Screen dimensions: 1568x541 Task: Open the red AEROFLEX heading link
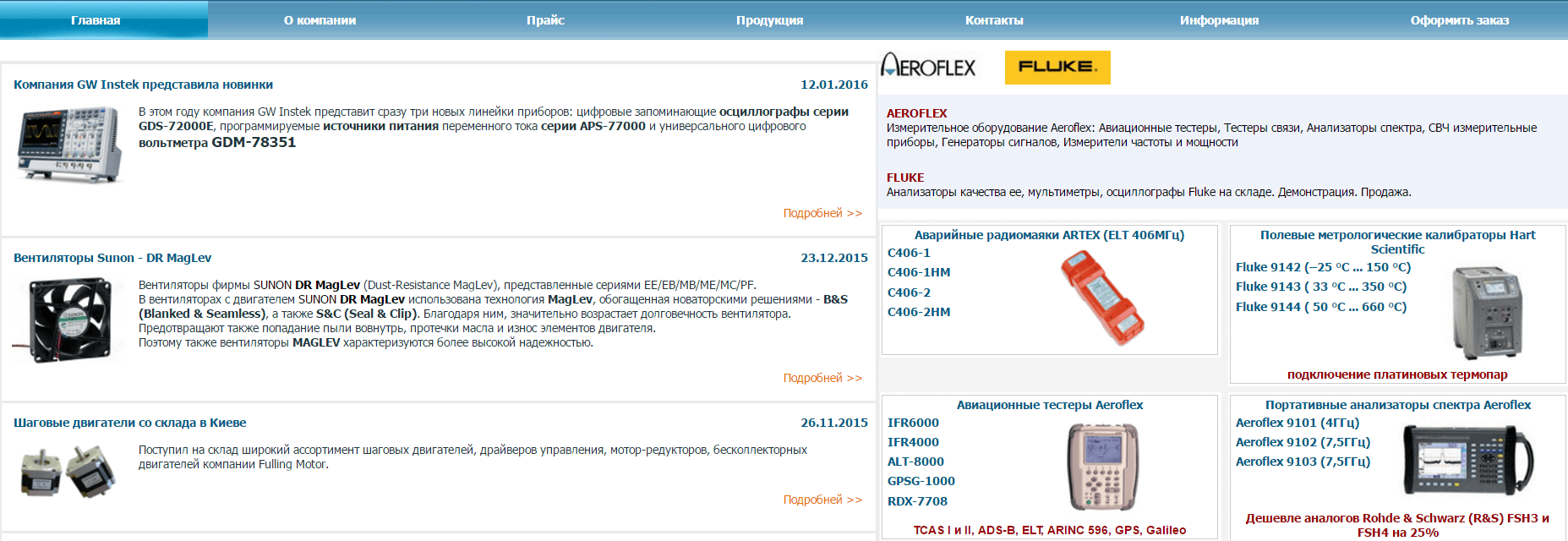pos(916,113)
